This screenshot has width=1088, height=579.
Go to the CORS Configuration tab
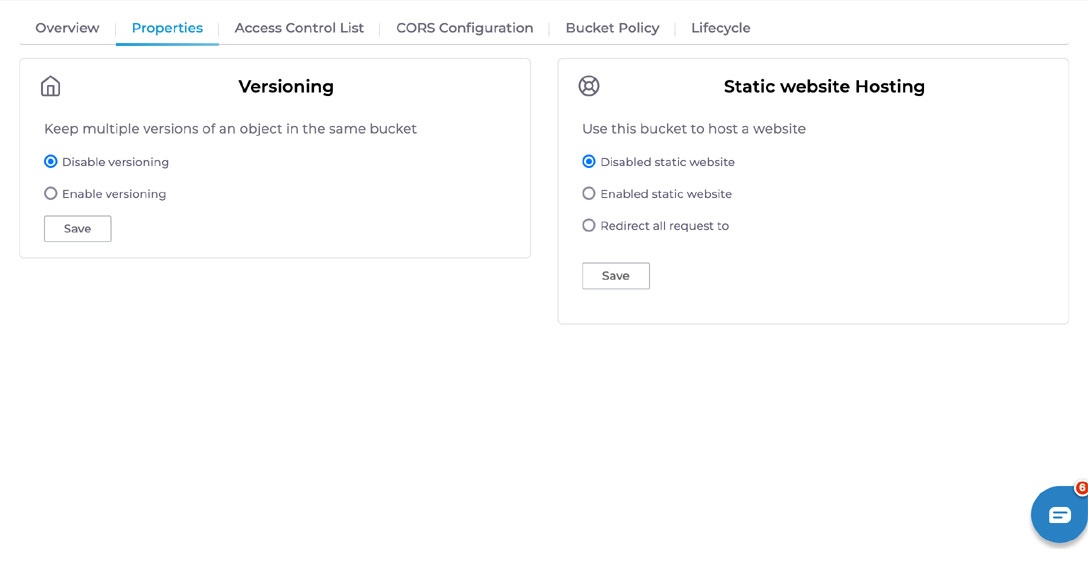coord(464,28)
